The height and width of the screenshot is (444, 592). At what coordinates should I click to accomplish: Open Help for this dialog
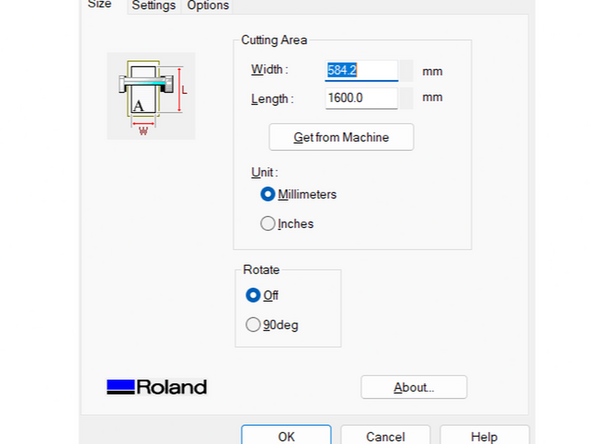(484, 435)
